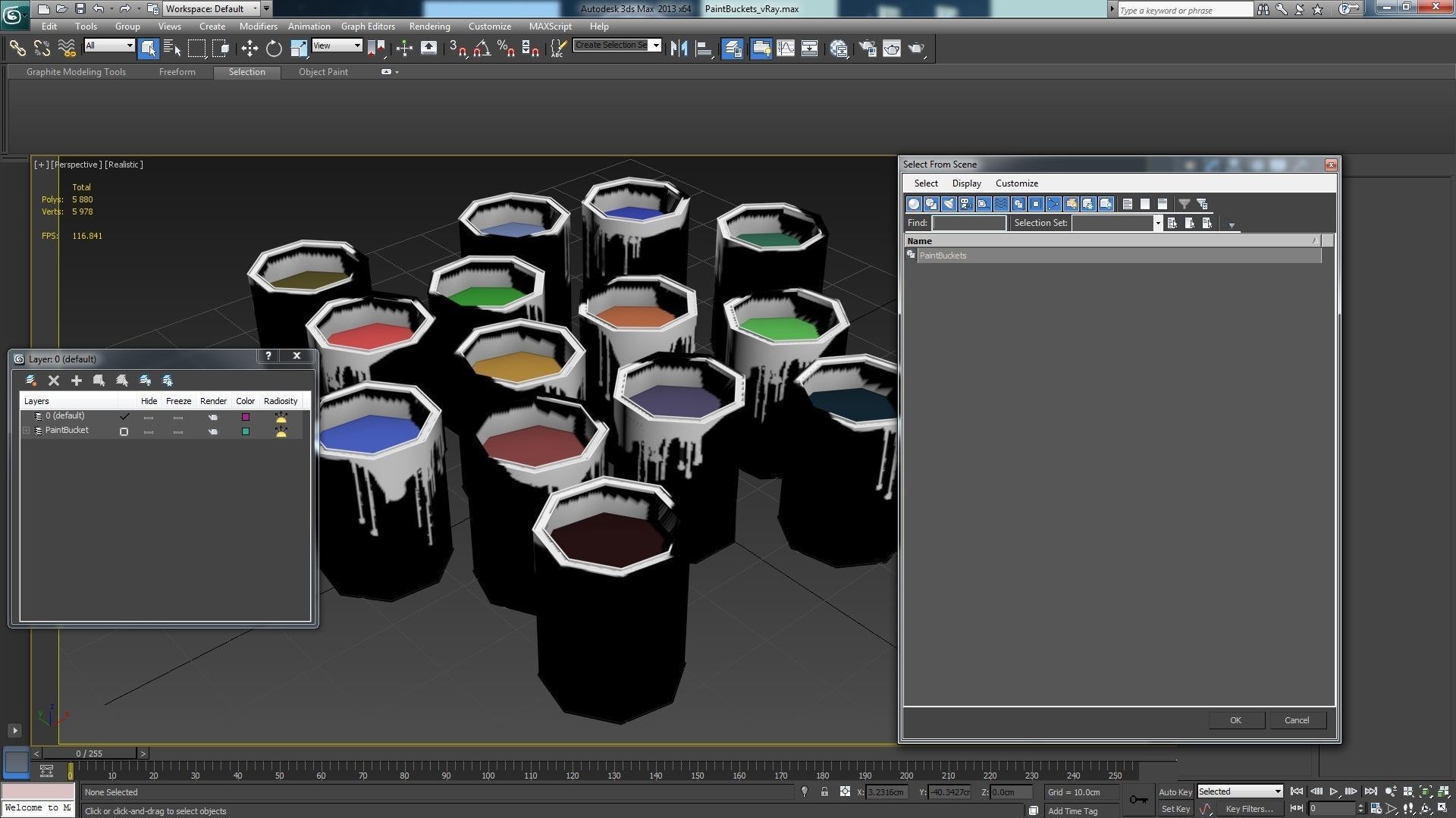1456x818 pixels.
Task: Open Edit Named Selection Sets icon
Action: [x=558, y=49]
